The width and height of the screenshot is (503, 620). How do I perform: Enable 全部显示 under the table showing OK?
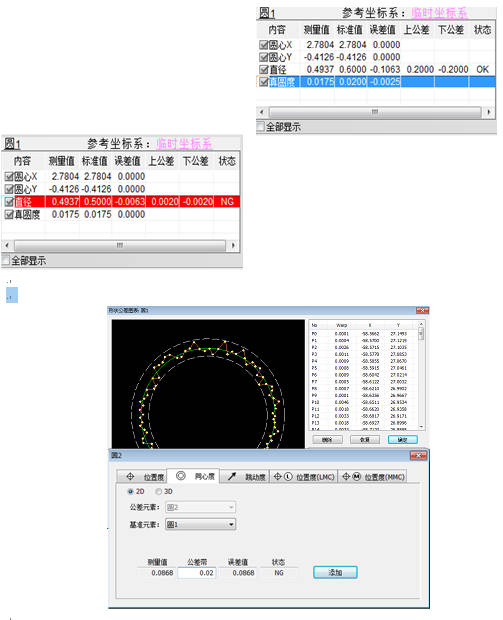pos(261,127)
